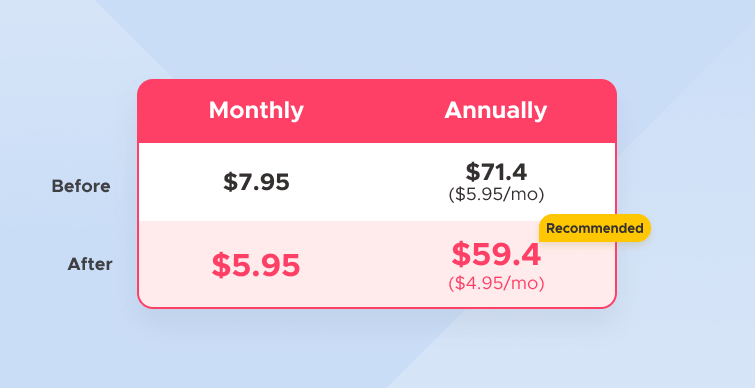Click the yellow Recommended badge
The width and height of the screenshot is (755, 388).
(x=595, y=228)
